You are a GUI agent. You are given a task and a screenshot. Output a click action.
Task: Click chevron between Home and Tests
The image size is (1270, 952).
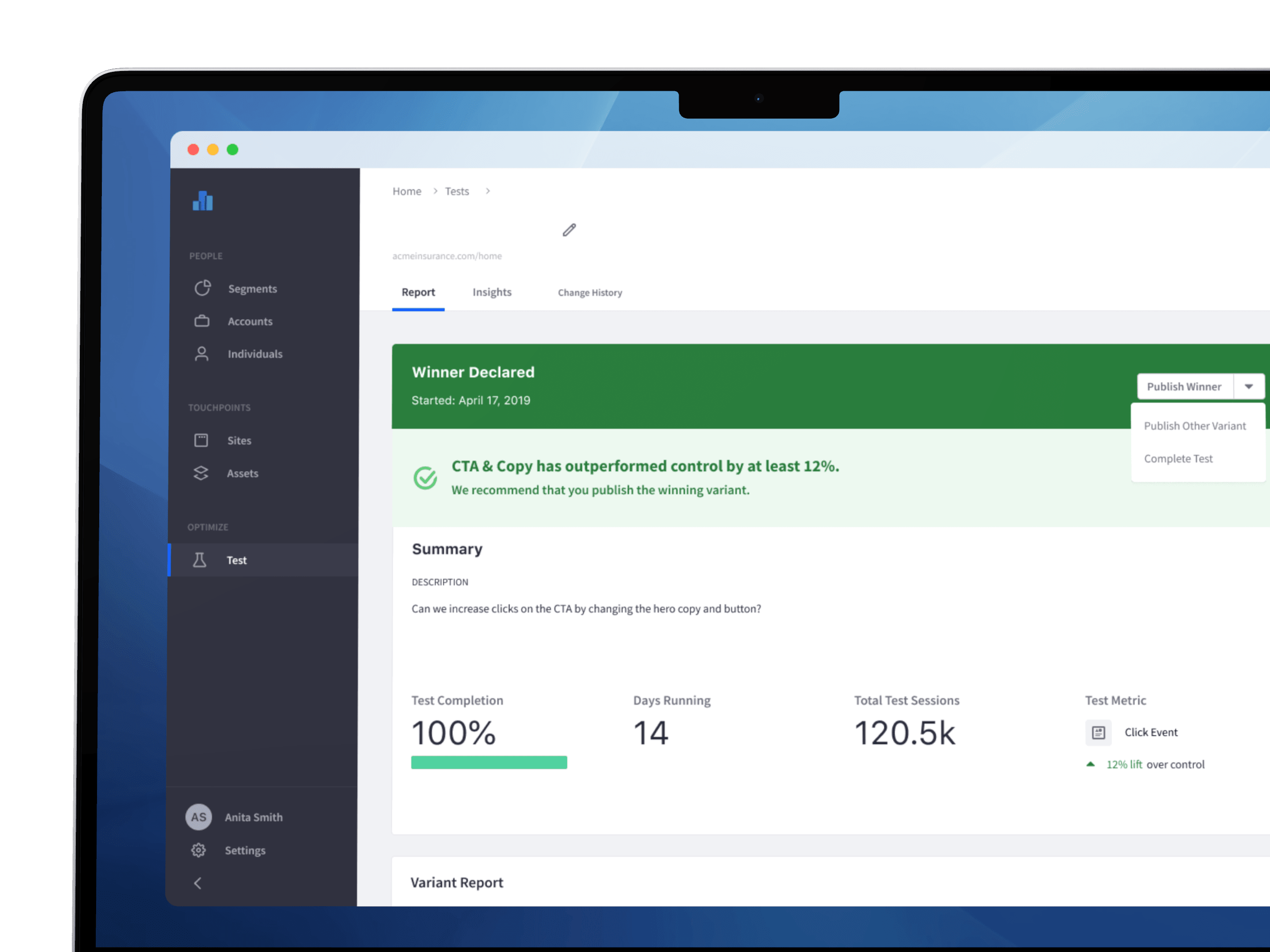point(435,190)
